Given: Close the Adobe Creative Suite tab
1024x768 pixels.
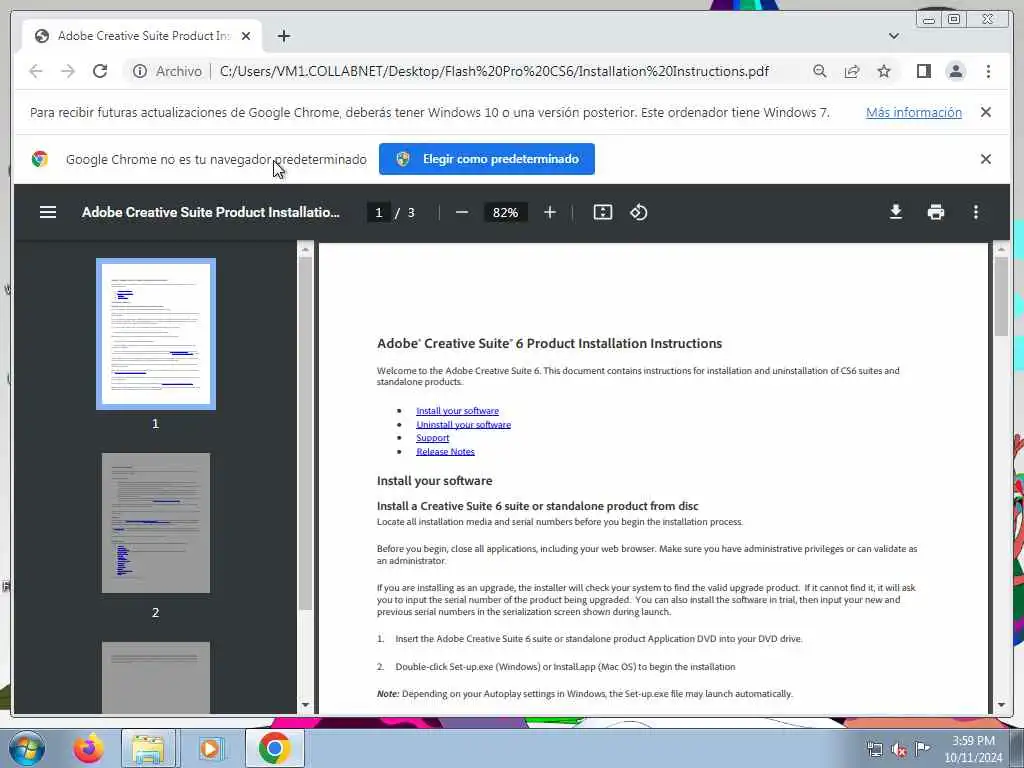Looking at the screenshot, I should tap(246, 36).
